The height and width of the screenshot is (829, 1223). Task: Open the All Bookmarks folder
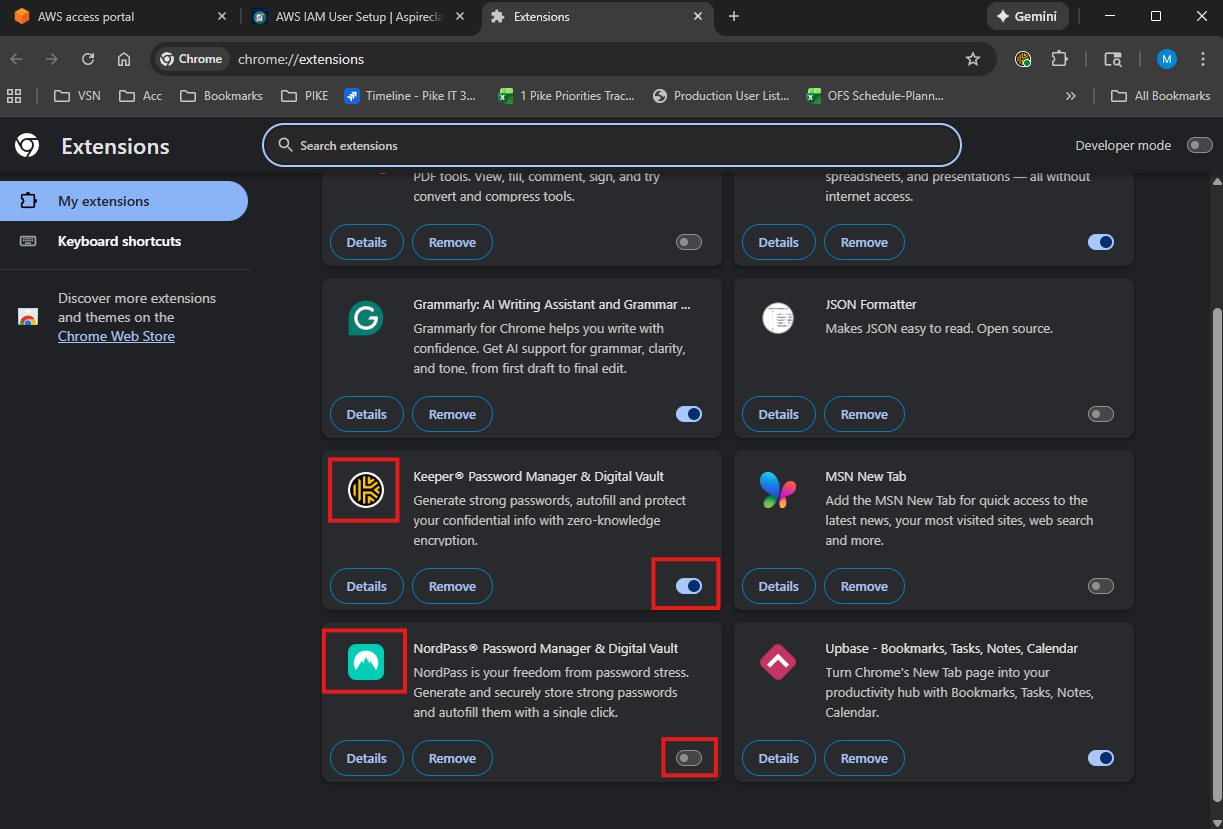(x=1160, y=96)
